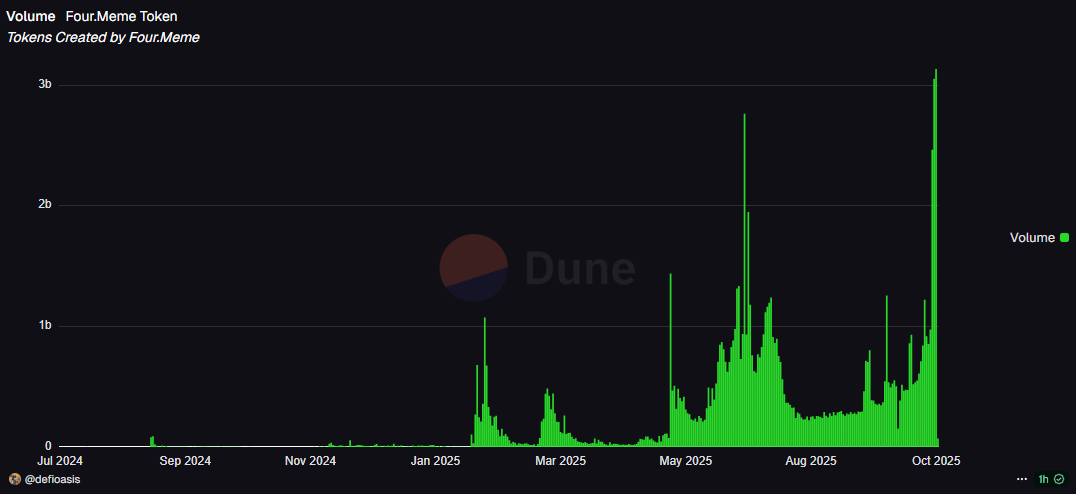Click the 3b y-axis label
Screen dimensions: 1076x494
click(45, 85)
